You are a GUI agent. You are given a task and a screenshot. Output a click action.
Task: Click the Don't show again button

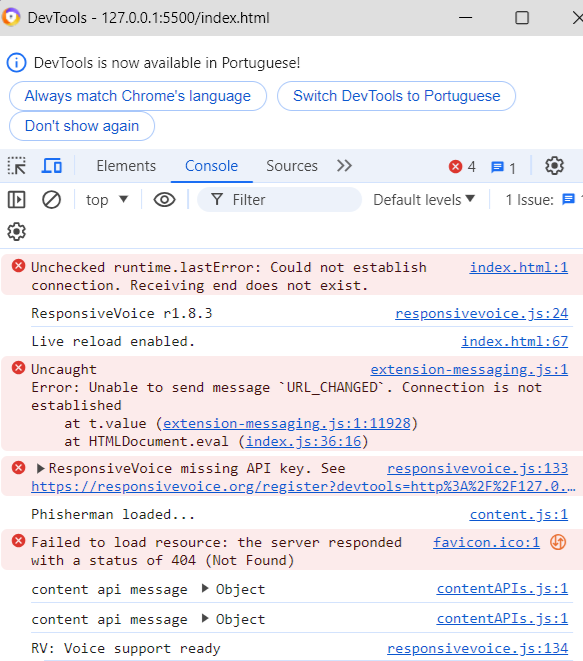[x=82, y=126]
